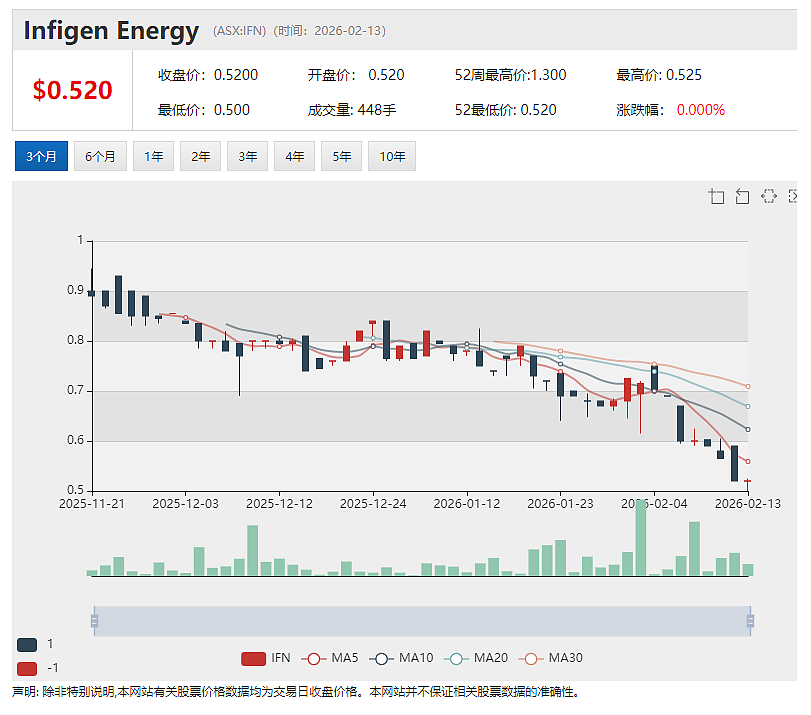Click the MA30 line endpoint marker at 2026-02-13
This screenshot has width=811, height=715.
tap(747, 386)
